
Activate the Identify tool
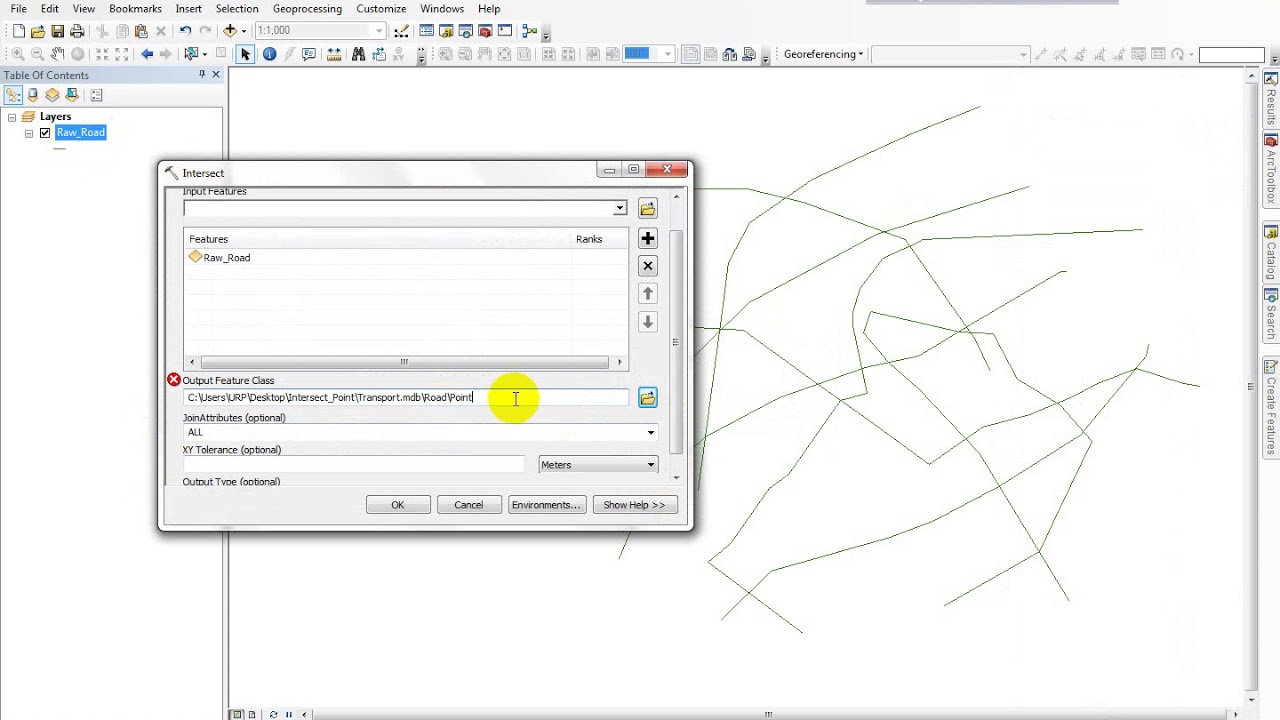pos(269,54)
